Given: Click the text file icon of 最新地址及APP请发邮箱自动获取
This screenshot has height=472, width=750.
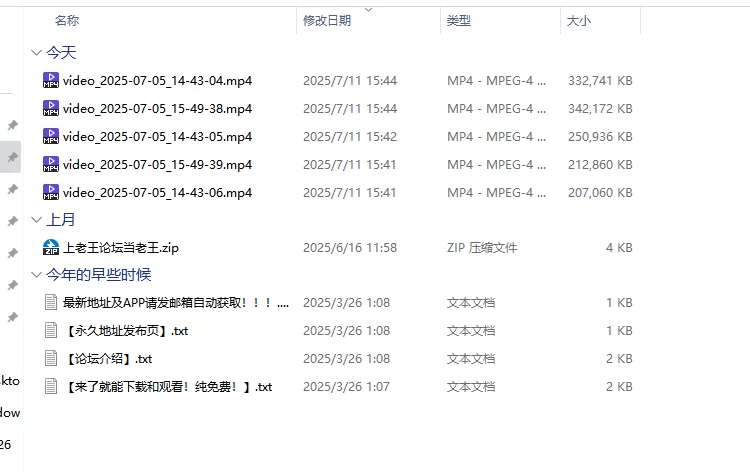Looking at the screenshot, I should coord(51,303).
